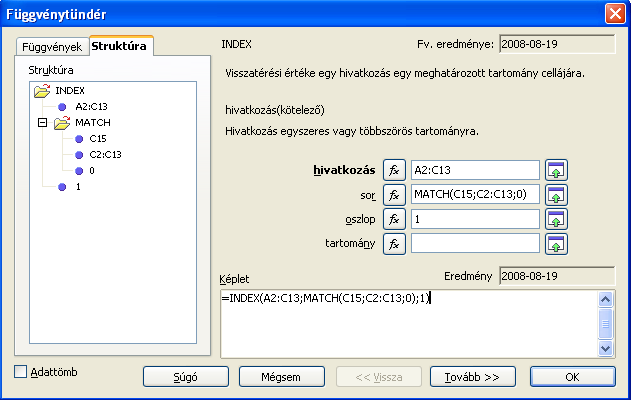Open function picker for tartomány argument

pos(394,244)
